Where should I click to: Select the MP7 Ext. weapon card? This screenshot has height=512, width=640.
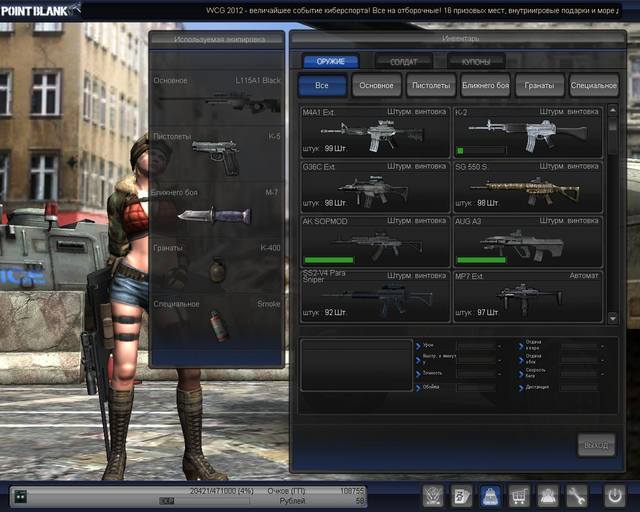(x=528, y=296)
